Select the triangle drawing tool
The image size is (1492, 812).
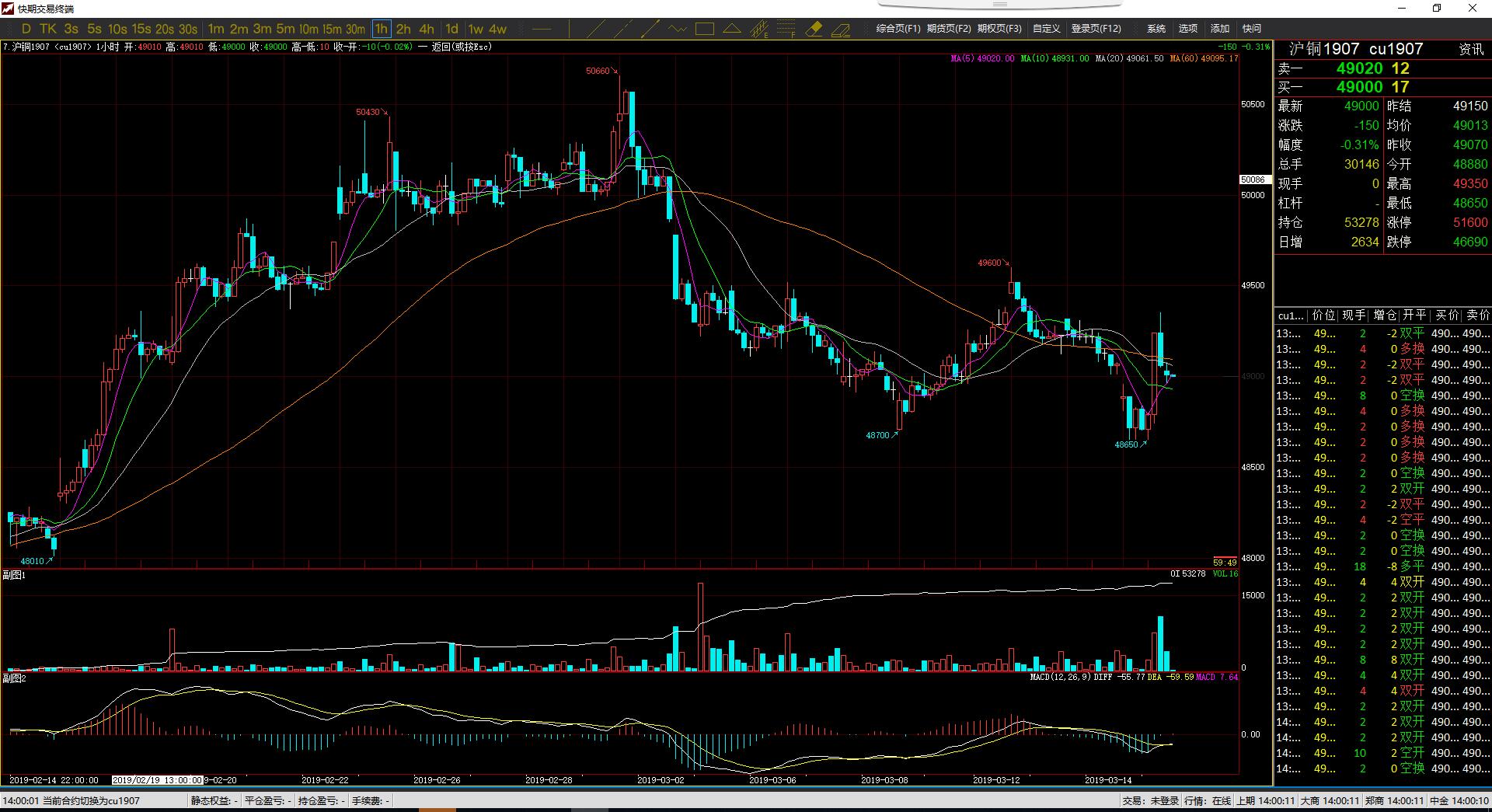coord(732,29)
